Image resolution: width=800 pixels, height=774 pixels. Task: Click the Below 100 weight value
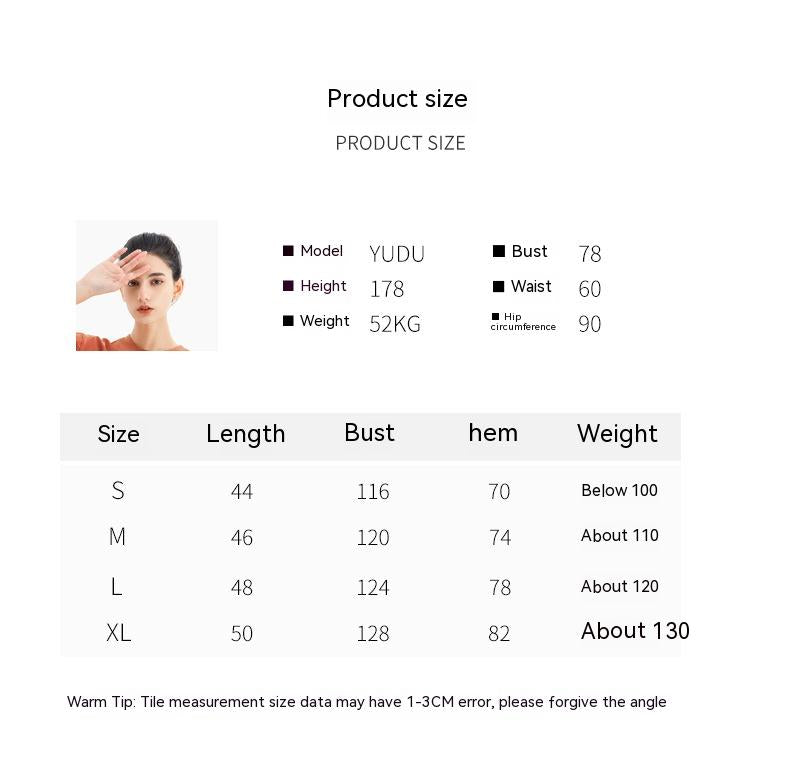[619, 491]
